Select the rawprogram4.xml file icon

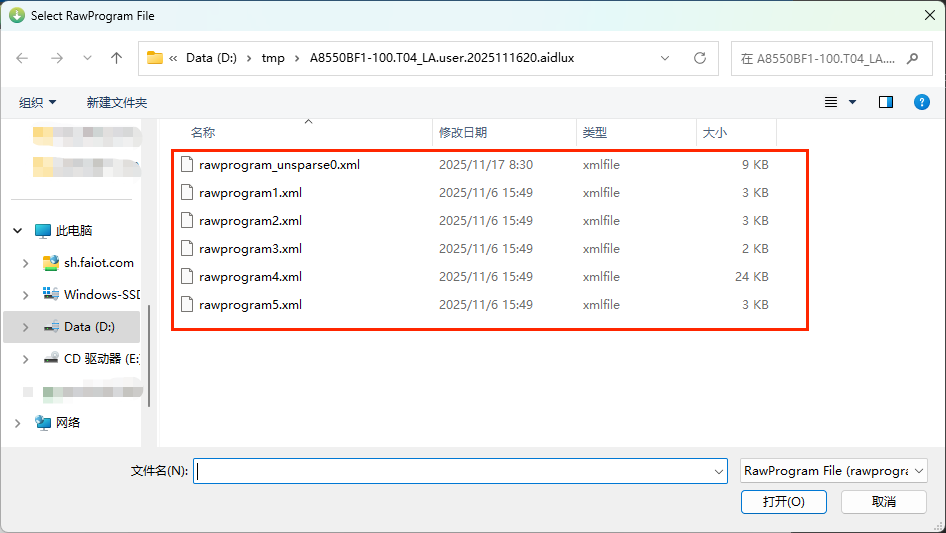186,277
